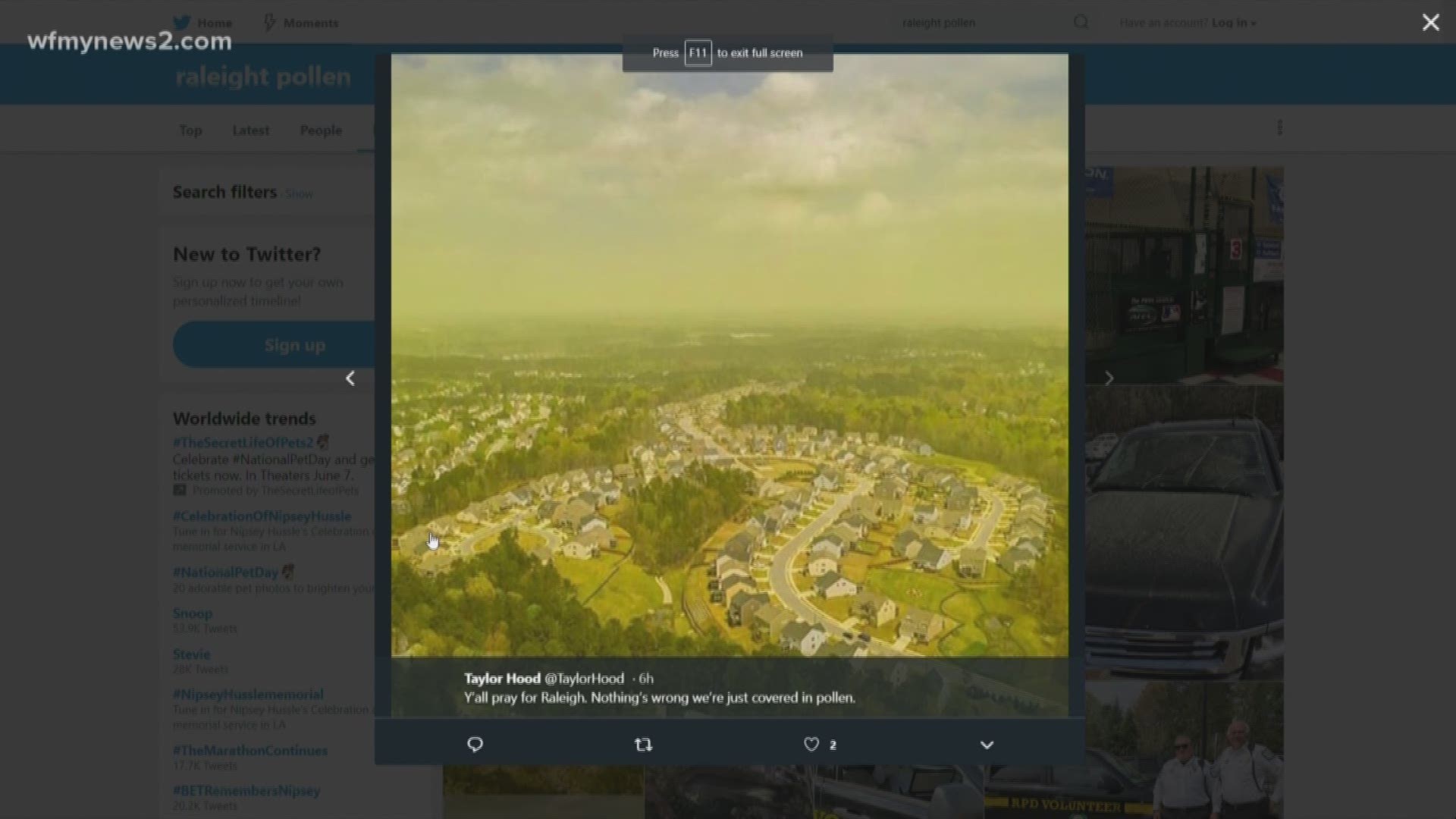This screenshot has height=819, width=1456.
Task: Switch to the Latest tab
Action: (x=251, y=130)
